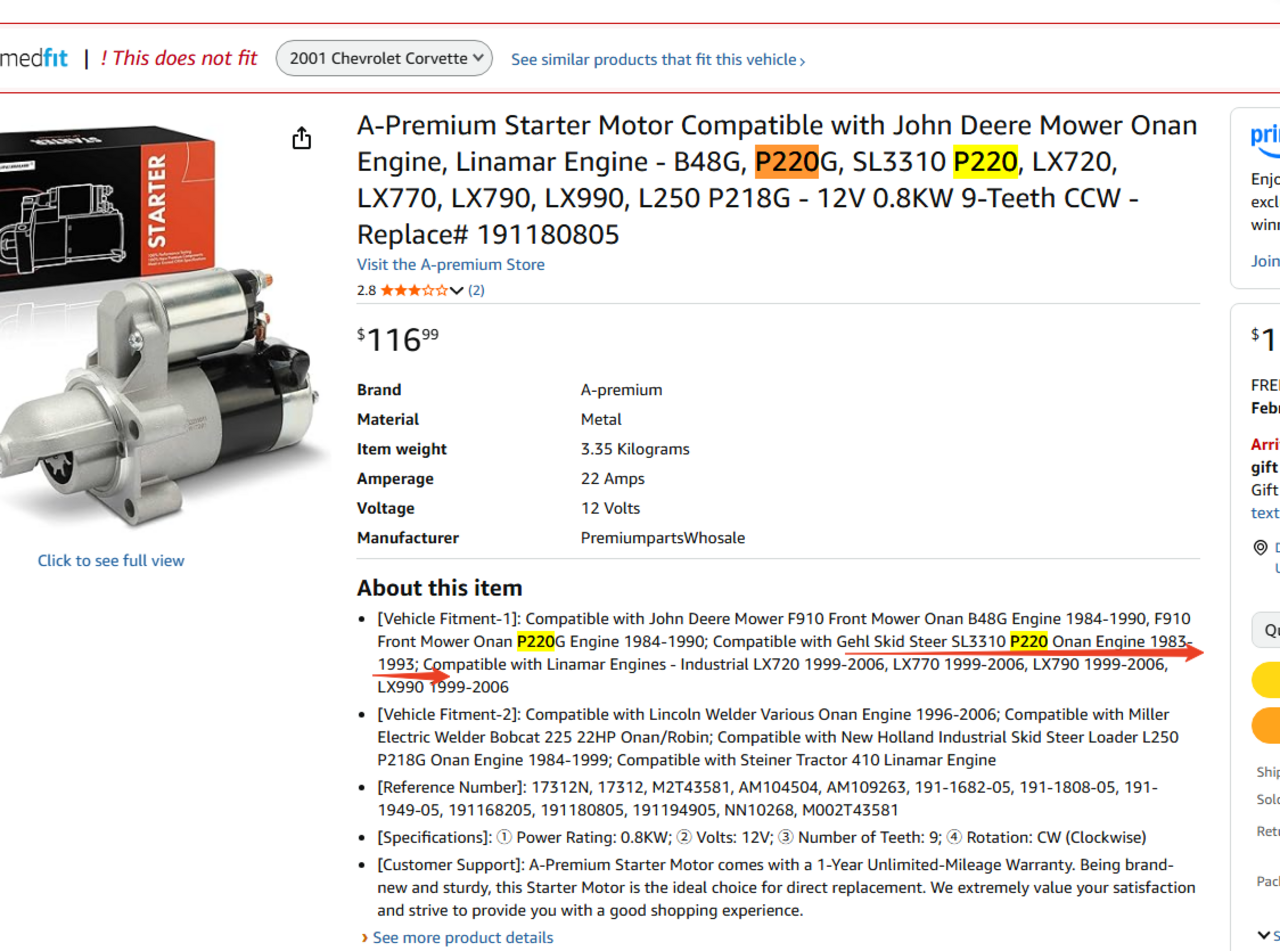Click to see full view of image
Screen dimensions: 1280x951
point(111,561)
